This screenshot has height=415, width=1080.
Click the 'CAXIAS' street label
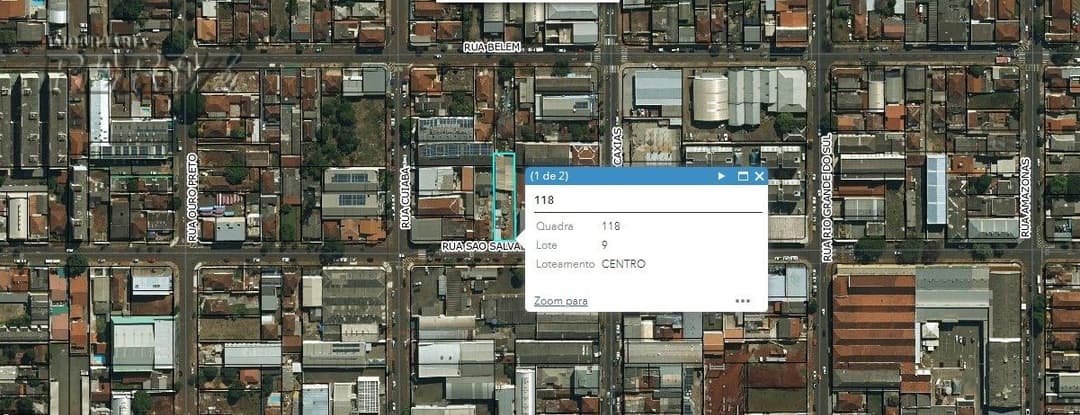(617, 146)
